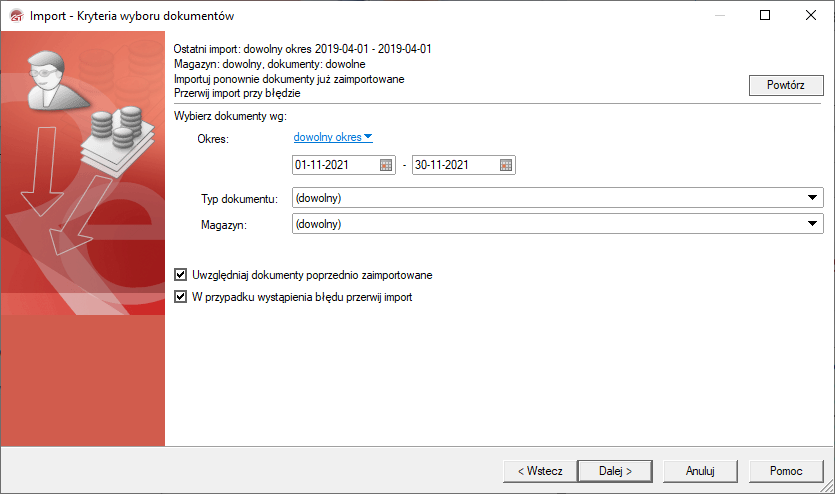Cancel the import with Anuluj
The image size is (835, 494).
coord(700,471)
